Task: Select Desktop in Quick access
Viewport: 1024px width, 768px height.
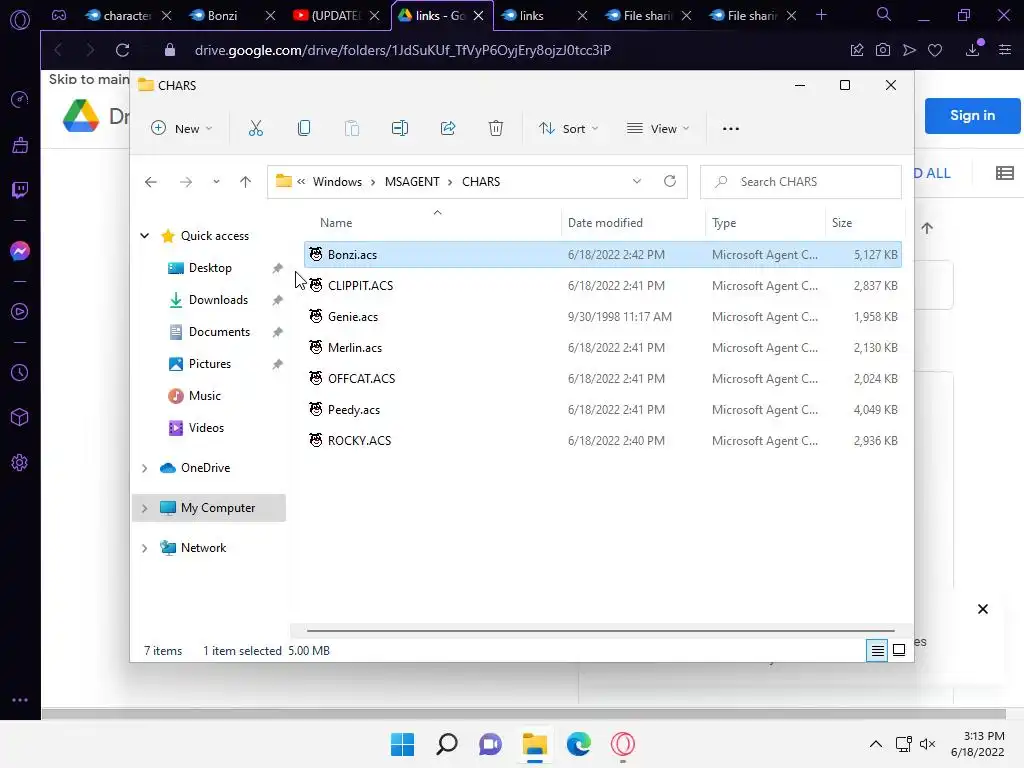Action: (210, 268)
